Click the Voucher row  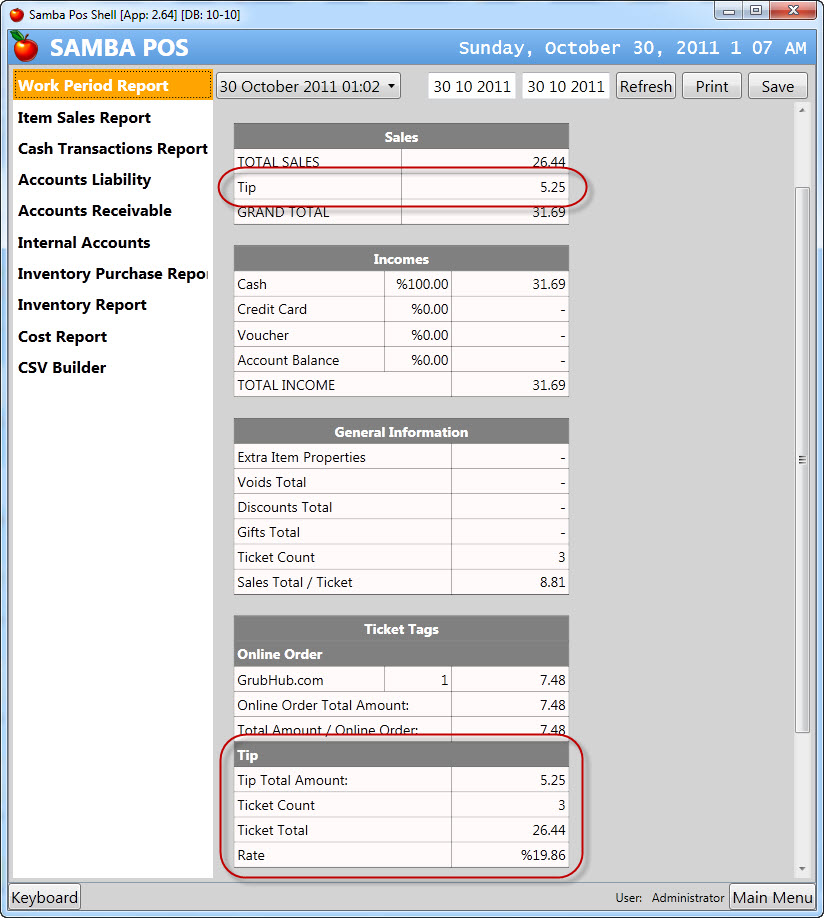coord(401,335)
